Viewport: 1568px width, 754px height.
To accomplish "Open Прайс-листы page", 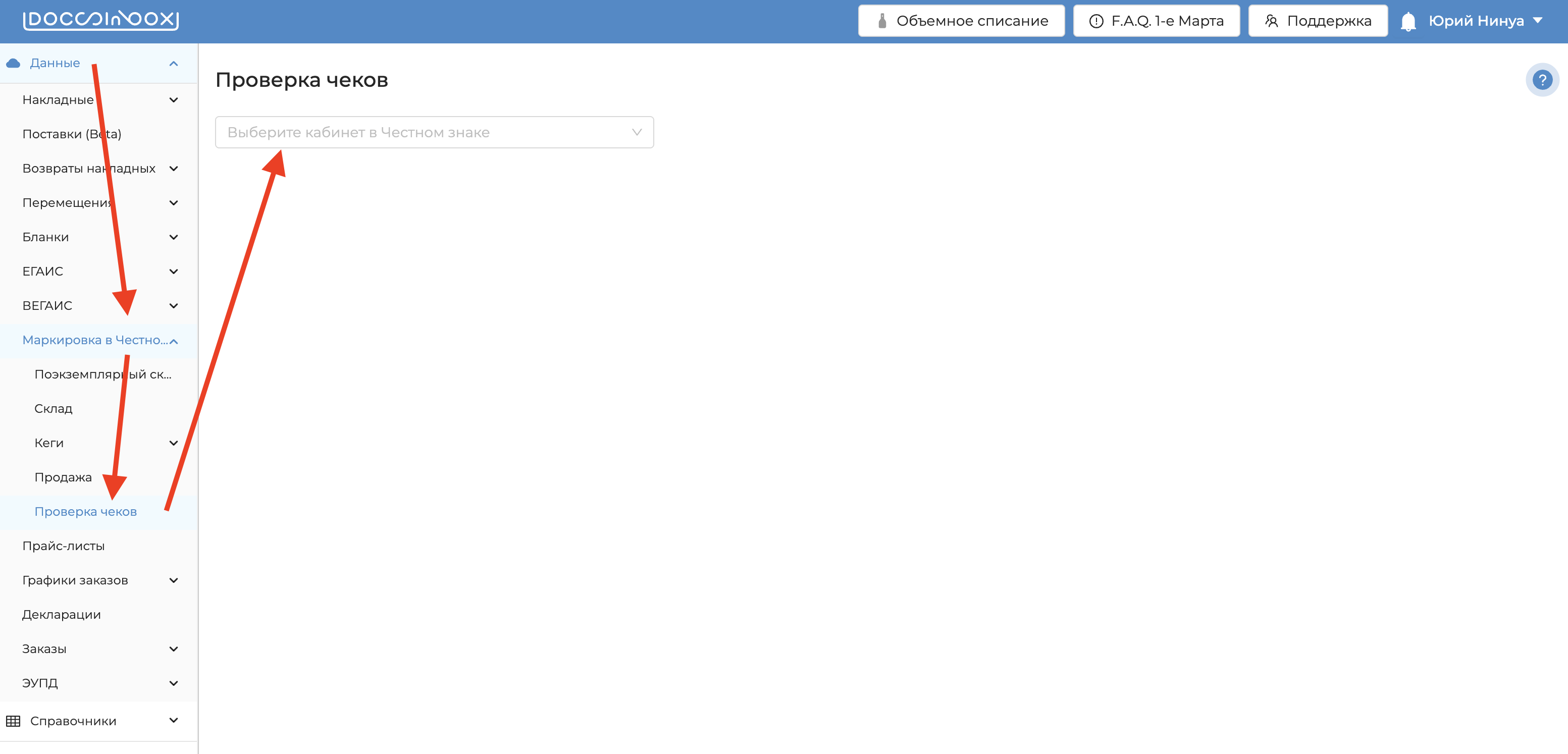I will click(63, 546).
